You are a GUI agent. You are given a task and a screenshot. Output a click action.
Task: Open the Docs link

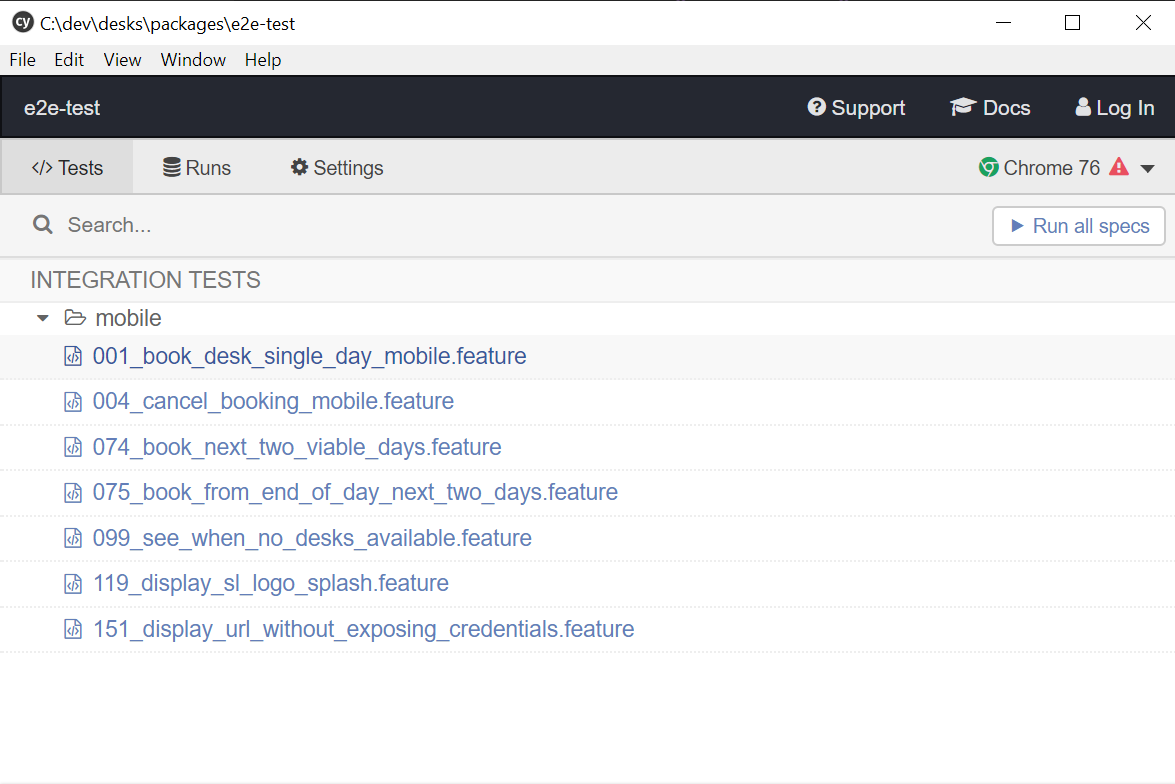click(x=990, y=108)
